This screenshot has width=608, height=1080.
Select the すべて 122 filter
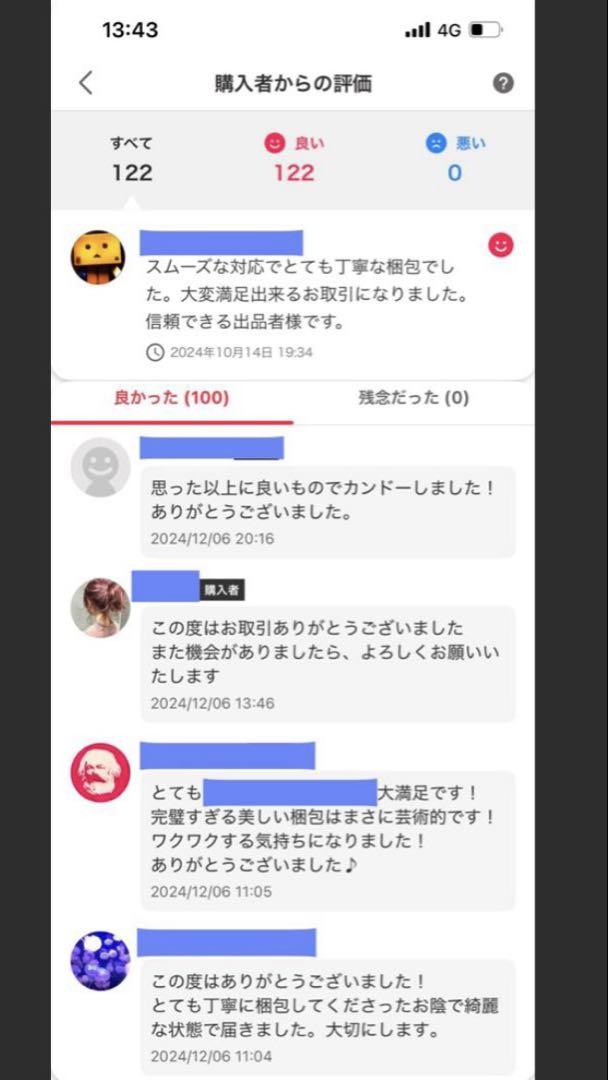pyautogui.click(x=132, y=159)
